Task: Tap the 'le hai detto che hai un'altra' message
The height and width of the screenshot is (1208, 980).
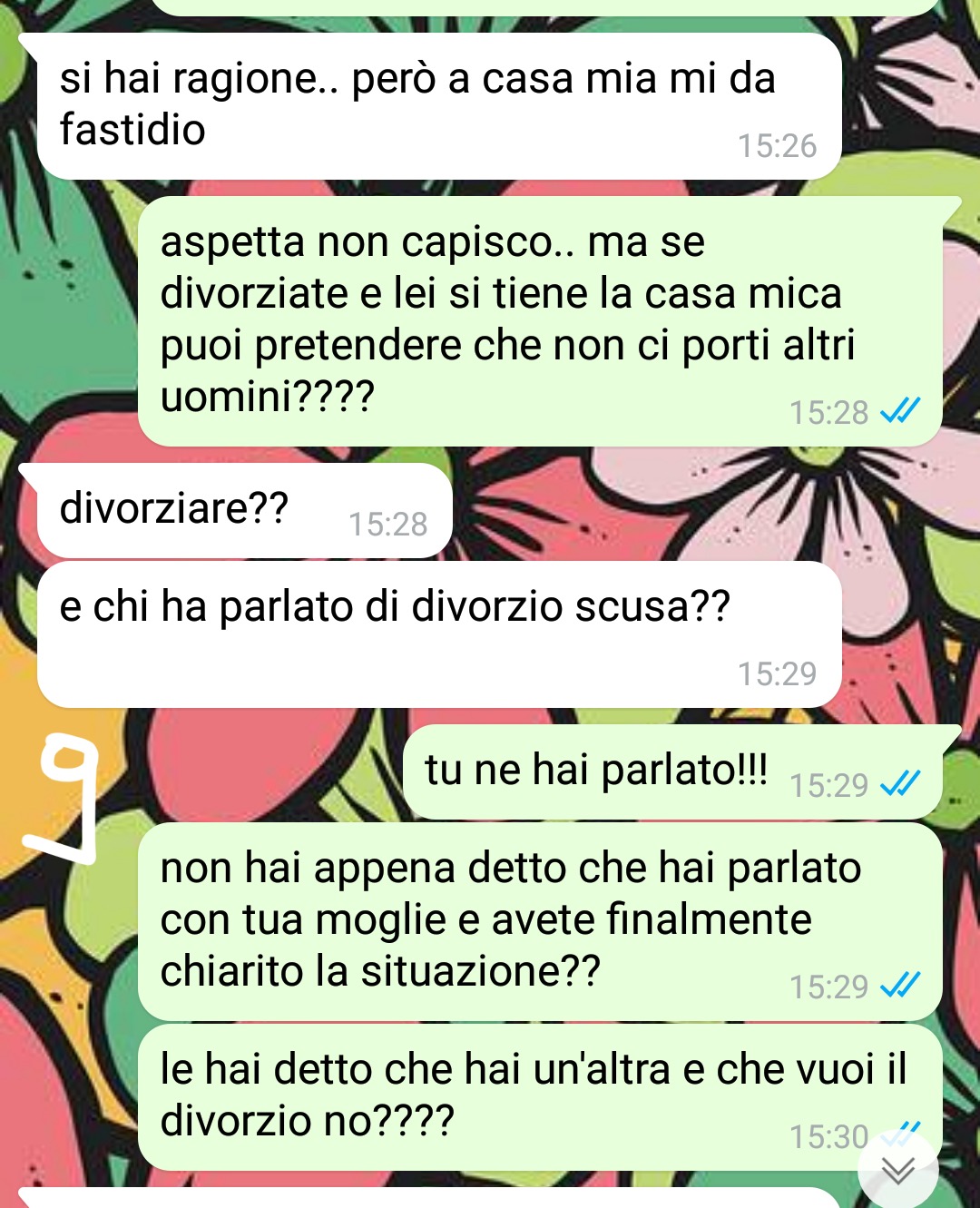Action: tap(540, 1097)
